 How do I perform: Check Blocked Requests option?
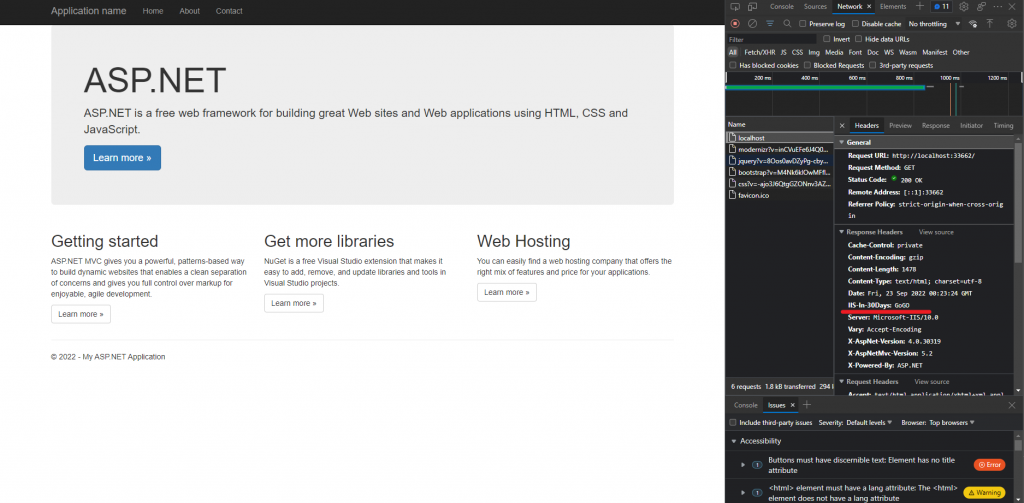coord(808,65)
